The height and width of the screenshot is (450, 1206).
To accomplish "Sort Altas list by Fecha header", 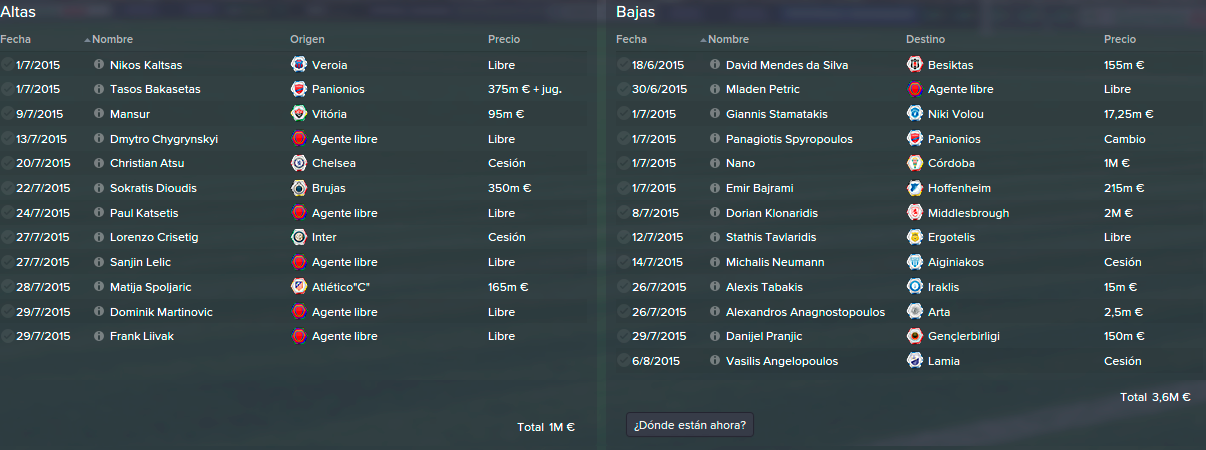I will (16, 40).
